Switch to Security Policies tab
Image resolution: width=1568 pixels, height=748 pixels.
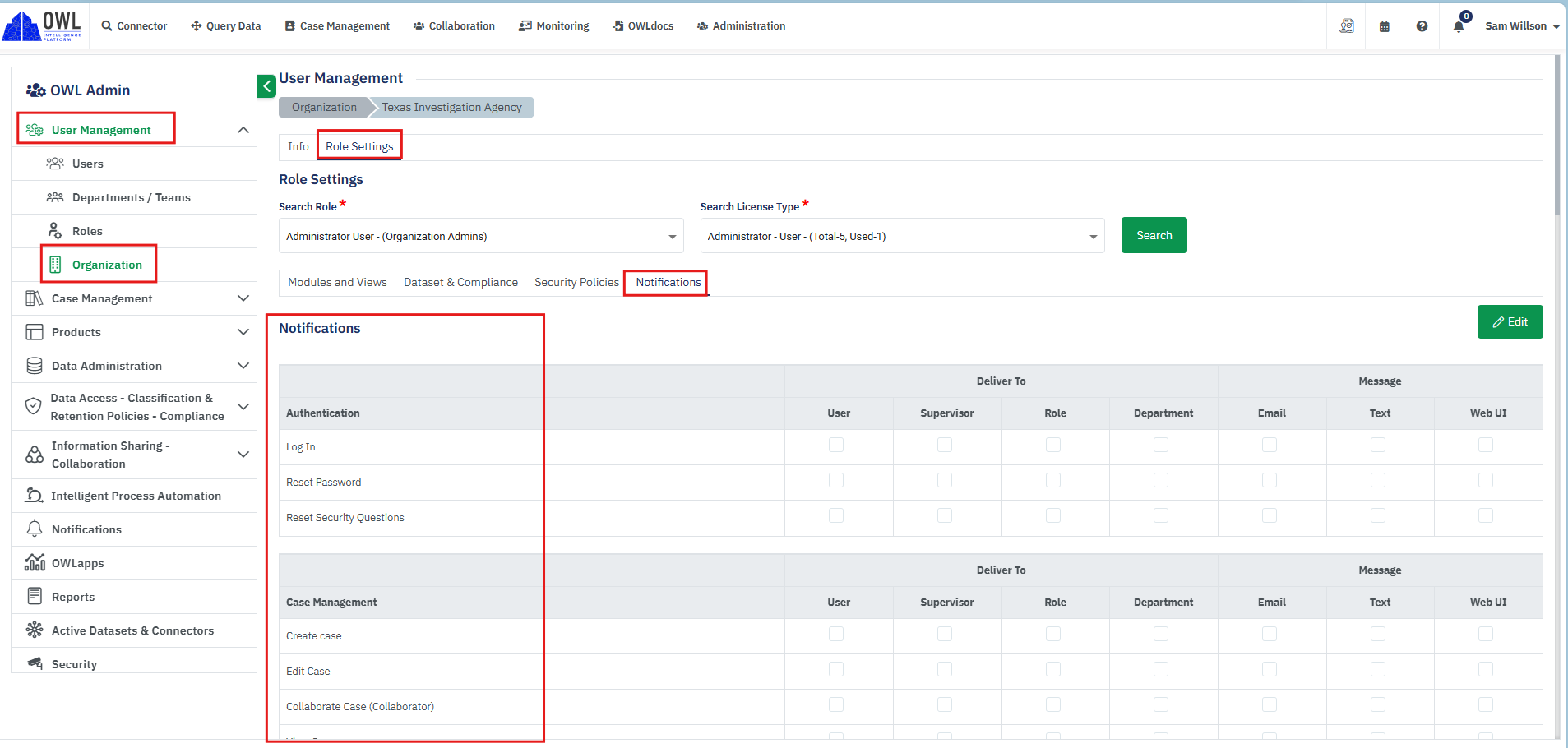pyautogui.click(x=576, y=282)
